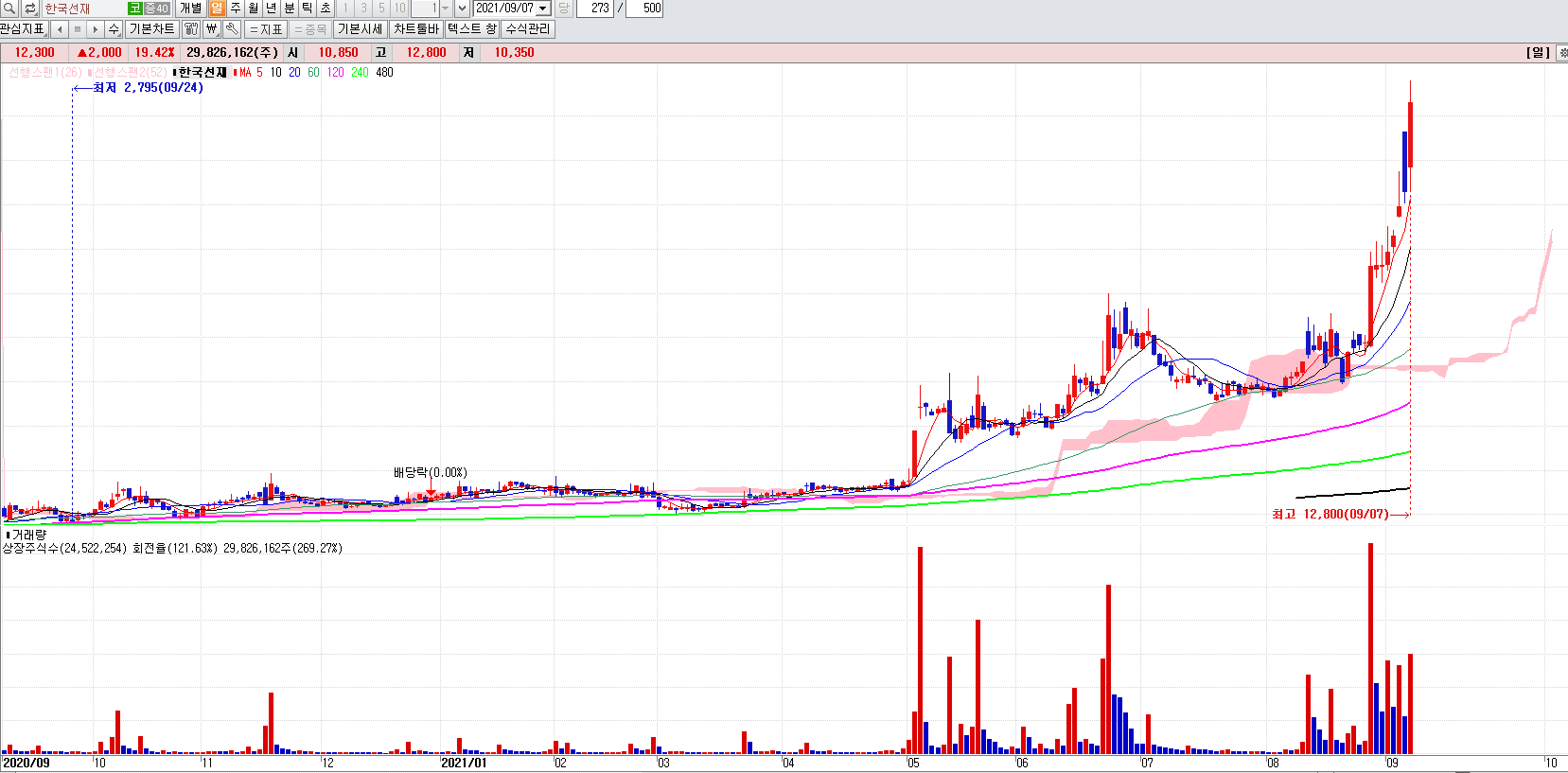Image resolution: width=1568 pixels, height=773 pixels.
Task: Click the [일] period indicator at right
Action: pyautogui.click(x=1538, y=53)
